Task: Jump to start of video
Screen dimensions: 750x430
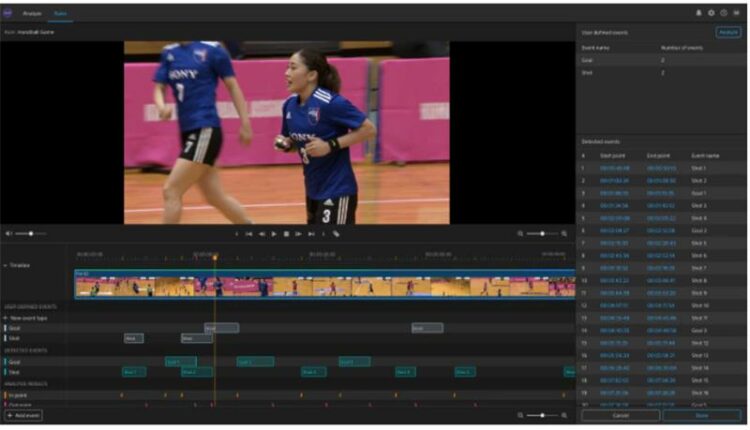Action: click(x=249, y=233)
